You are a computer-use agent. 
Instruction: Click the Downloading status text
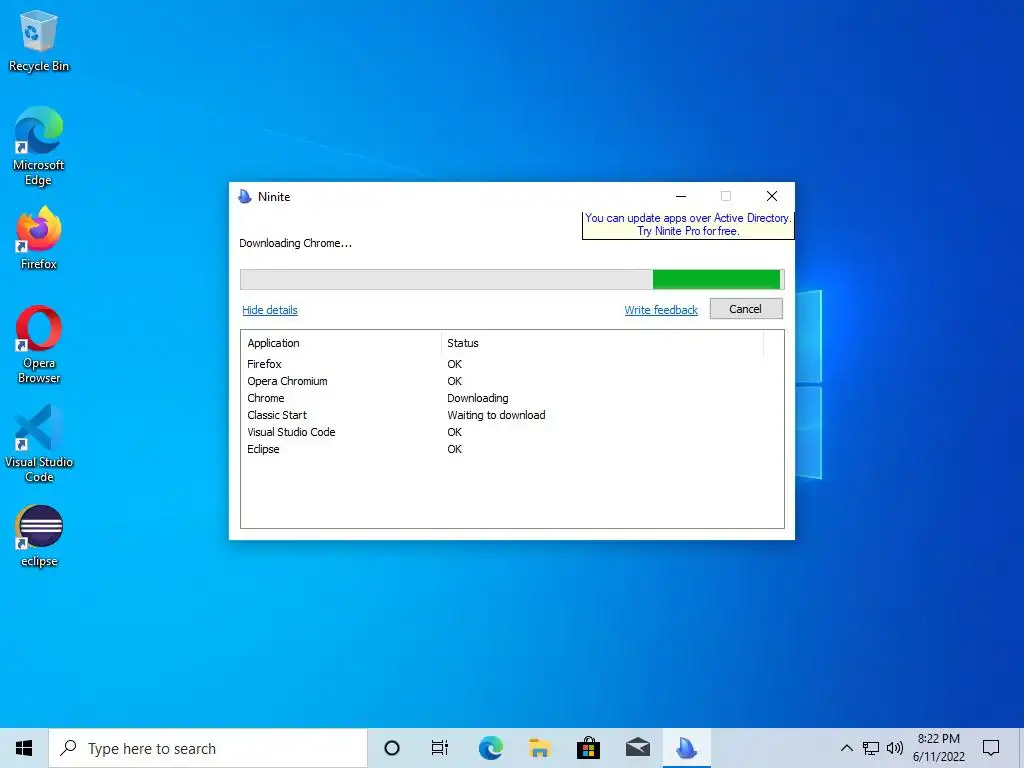[477, 398]
